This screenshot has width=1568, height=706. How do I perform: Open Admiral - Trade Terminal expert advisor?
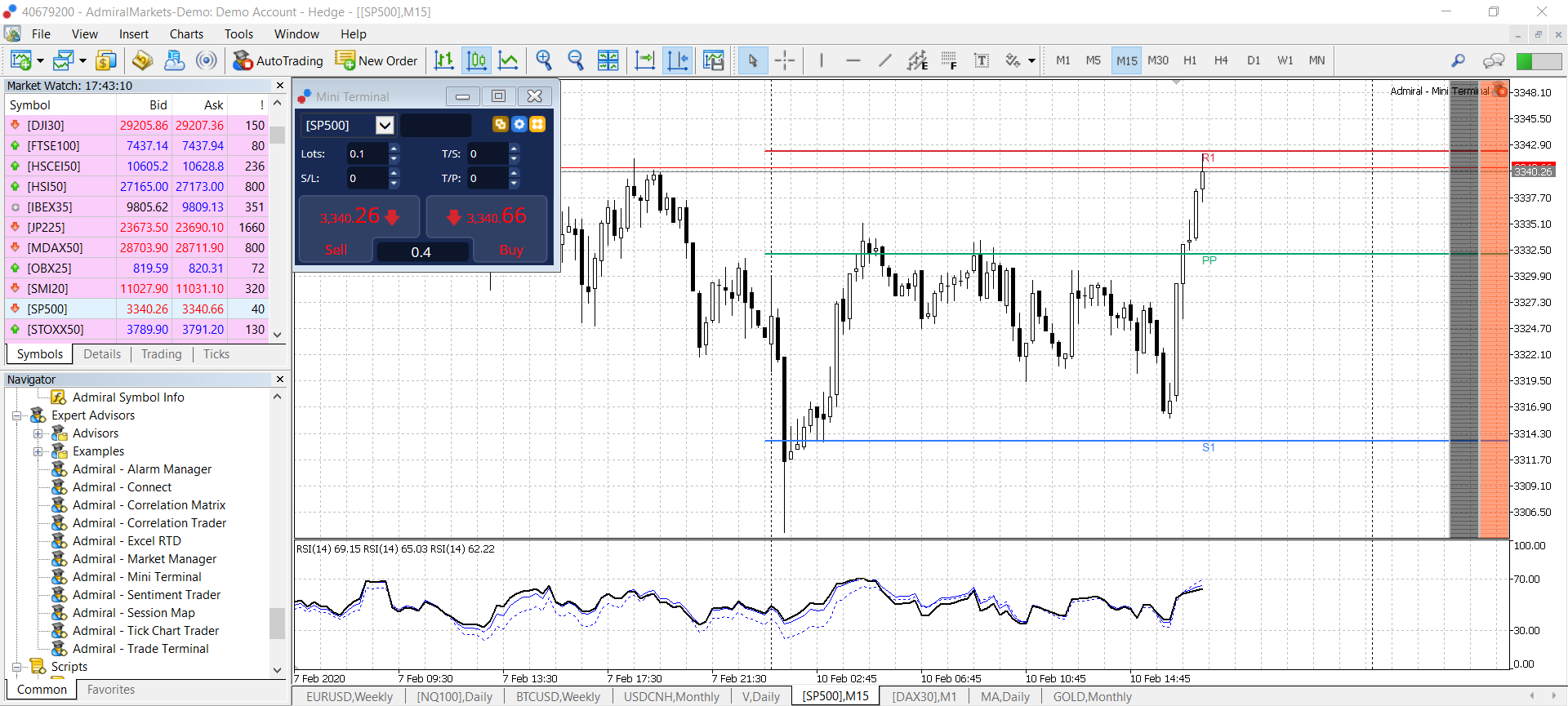[140, 649]
